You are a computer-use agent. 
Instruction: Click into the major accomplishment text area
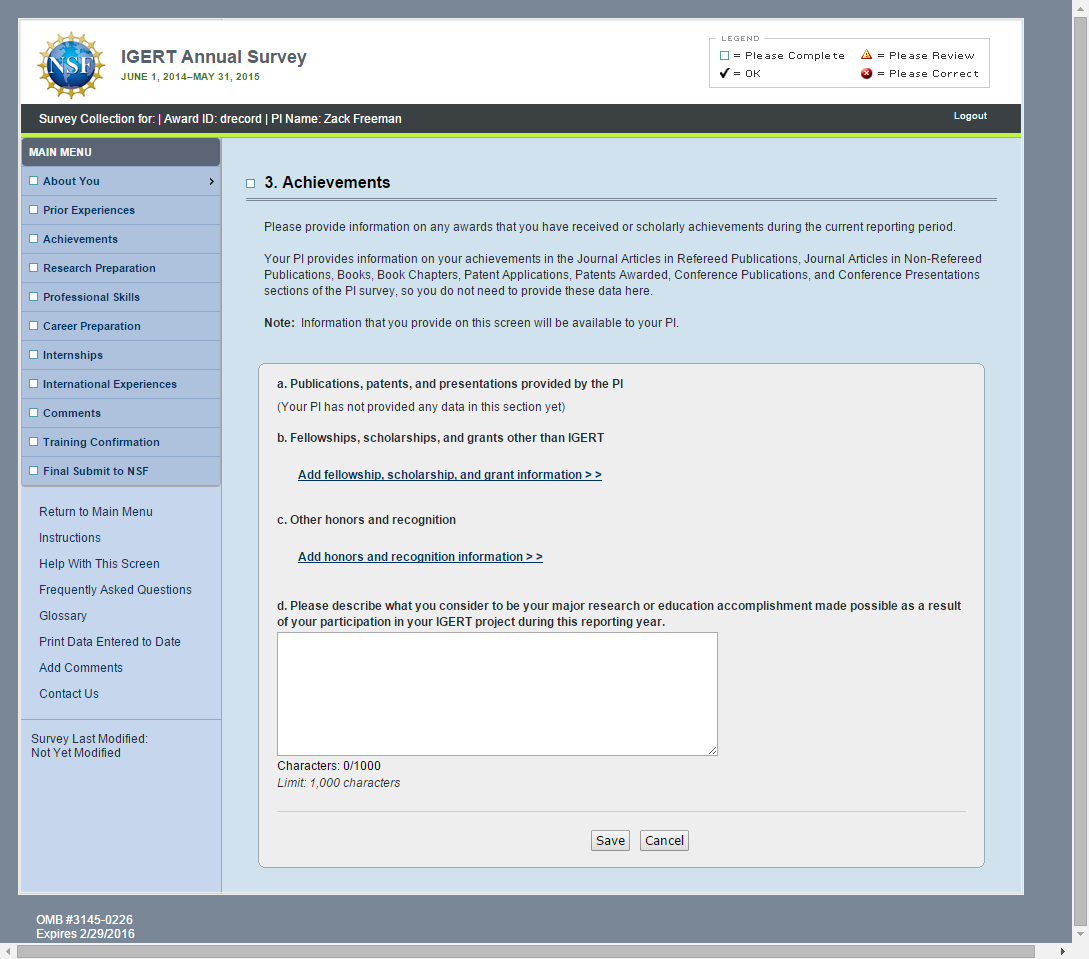(x=497, y=694)
